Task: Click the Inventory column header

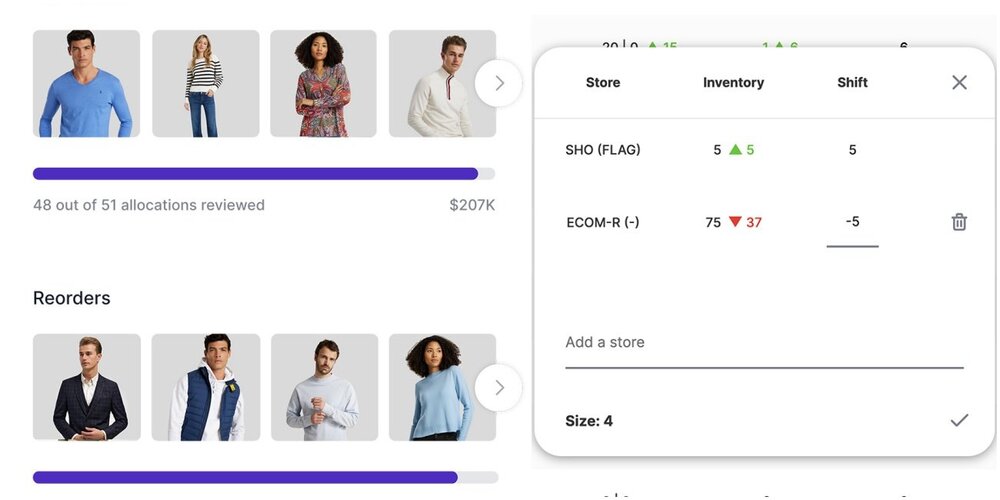Action: coord(733,83)
